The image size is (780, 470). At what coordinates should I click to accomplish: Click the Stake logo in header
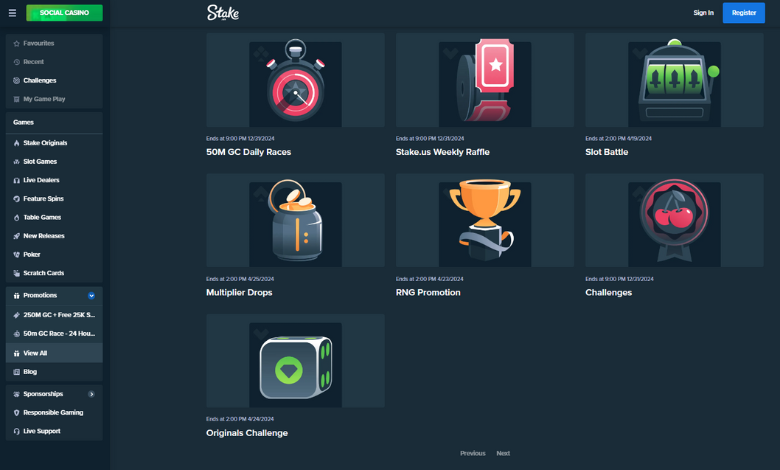pos(223,13)
